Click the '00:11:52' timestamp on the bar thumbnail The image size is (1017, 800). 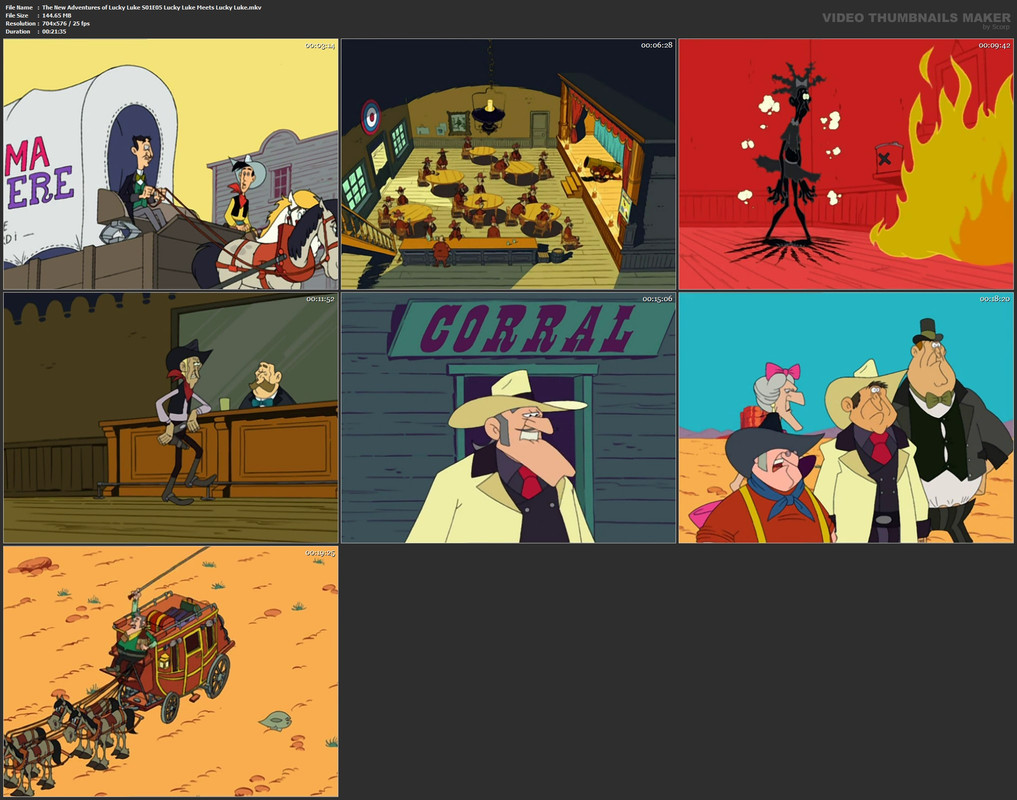[x=320, y=299]
